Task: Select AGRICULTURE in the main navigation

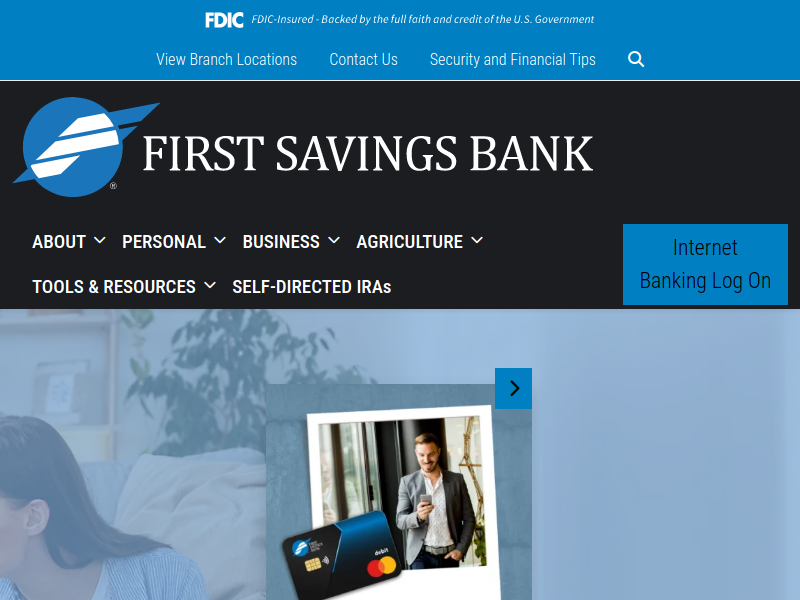Action: point(410,242)
